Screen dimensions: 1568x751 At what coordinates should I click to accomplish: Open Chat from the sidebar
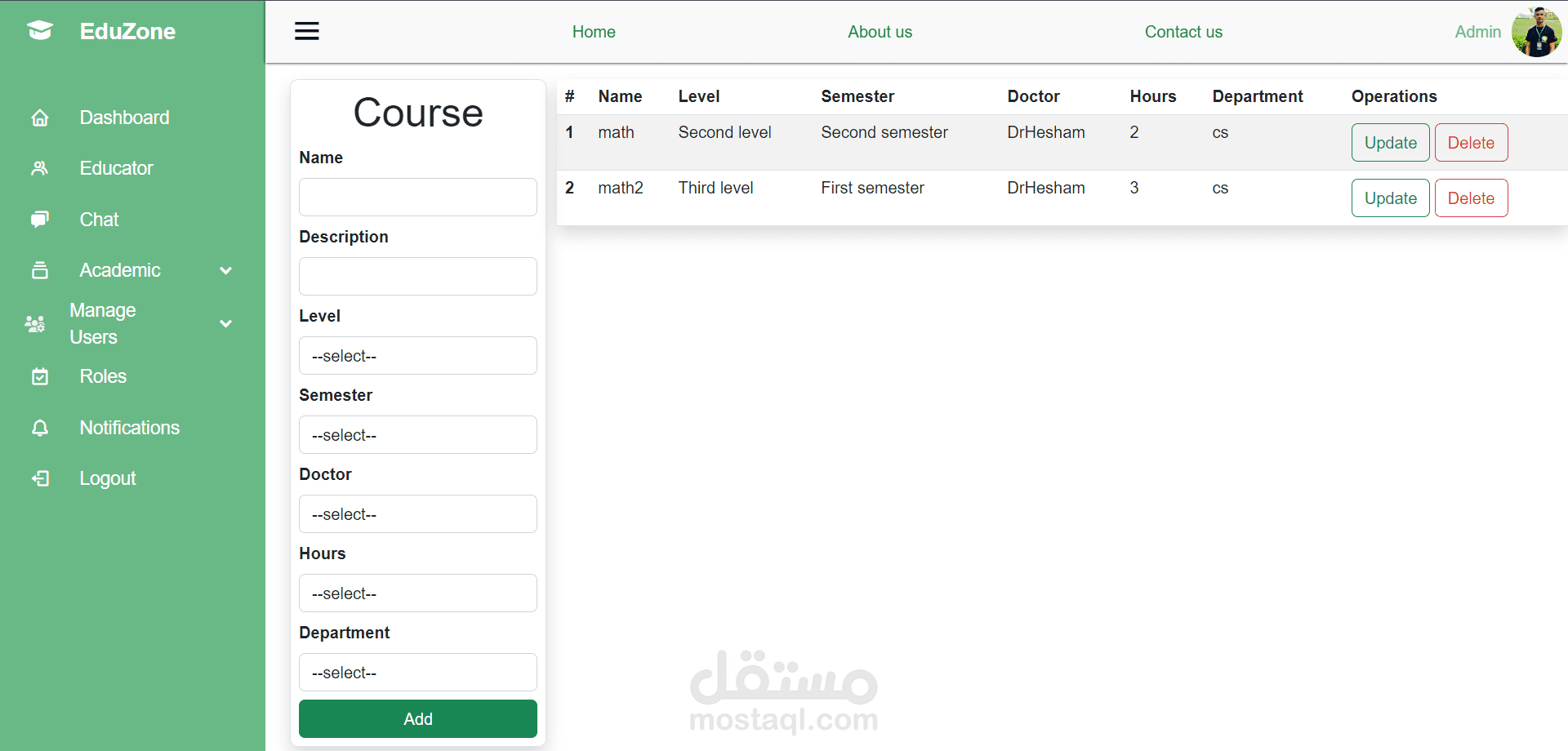(x=99, y=220)
